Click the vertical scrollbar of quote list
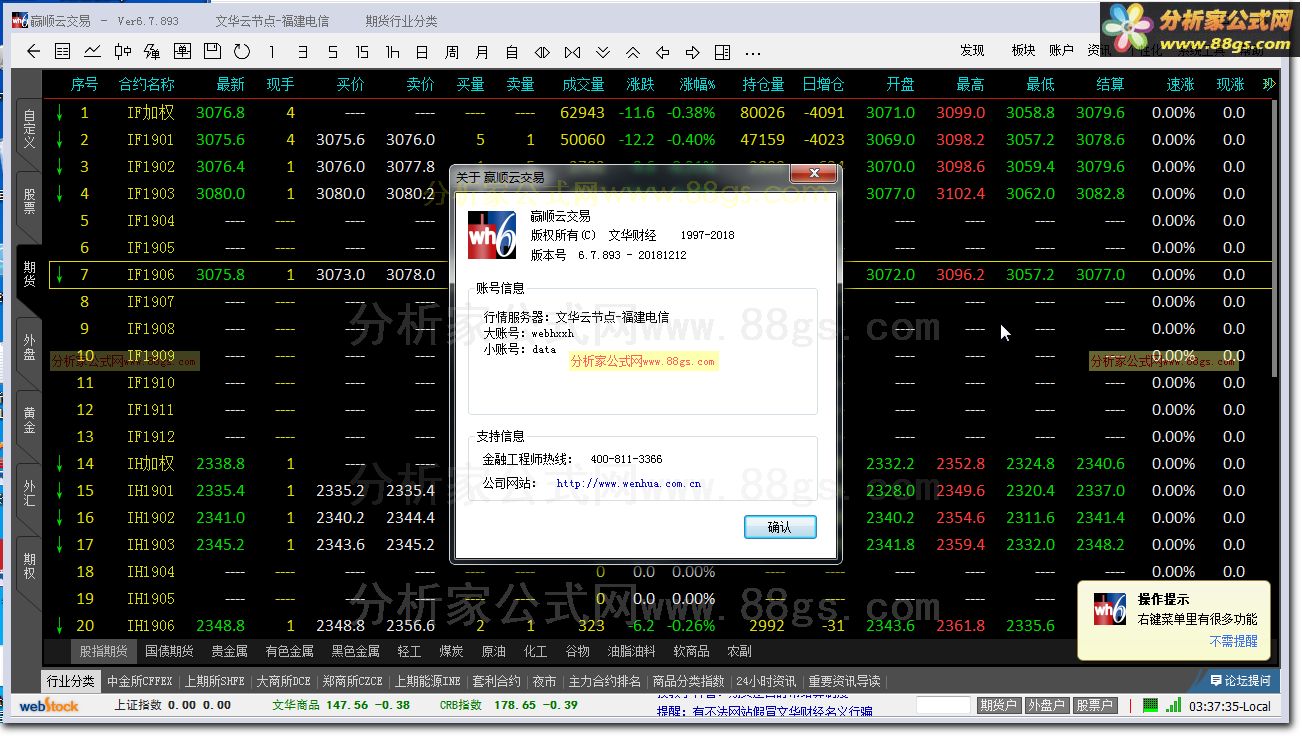 [x=1273, y=238]
